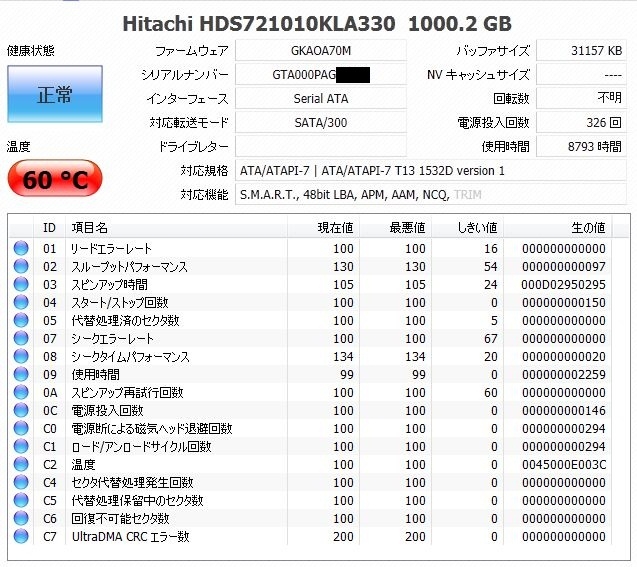Click the status orb for row C5
The width and height of the screenshot is (637, 567).
click(x=21, y=500)
